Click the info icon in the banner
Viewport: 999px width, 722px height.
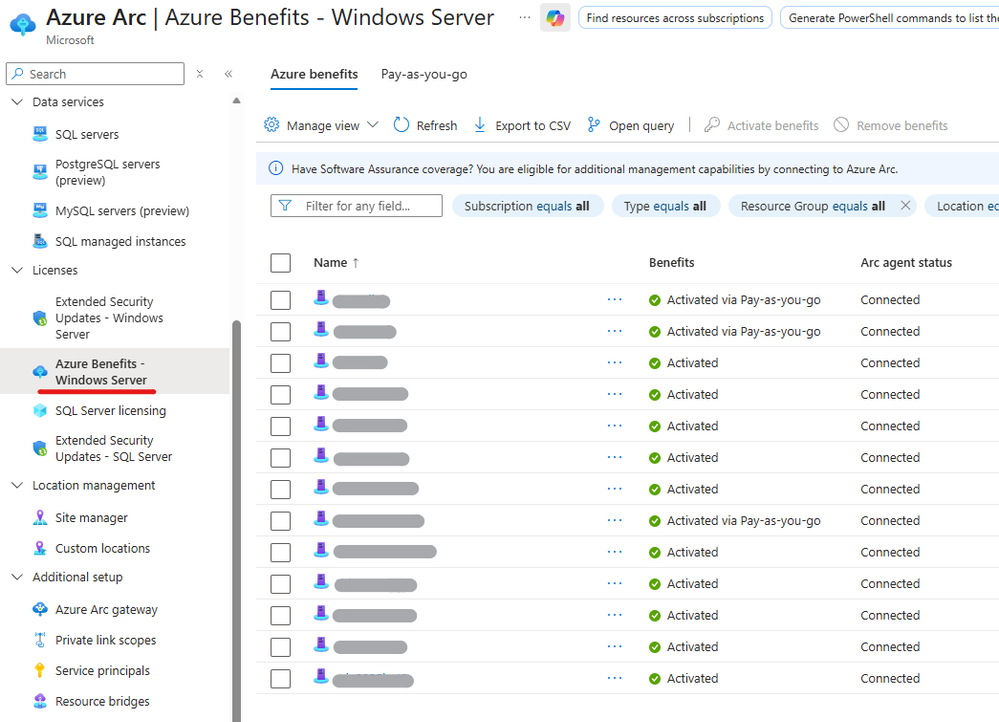click(275, 168)
